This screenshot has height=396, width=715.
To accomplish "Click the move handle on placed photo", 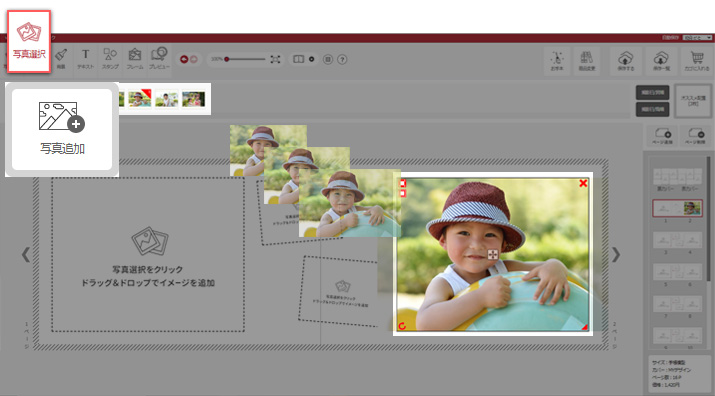I will [x=493, y=254].
